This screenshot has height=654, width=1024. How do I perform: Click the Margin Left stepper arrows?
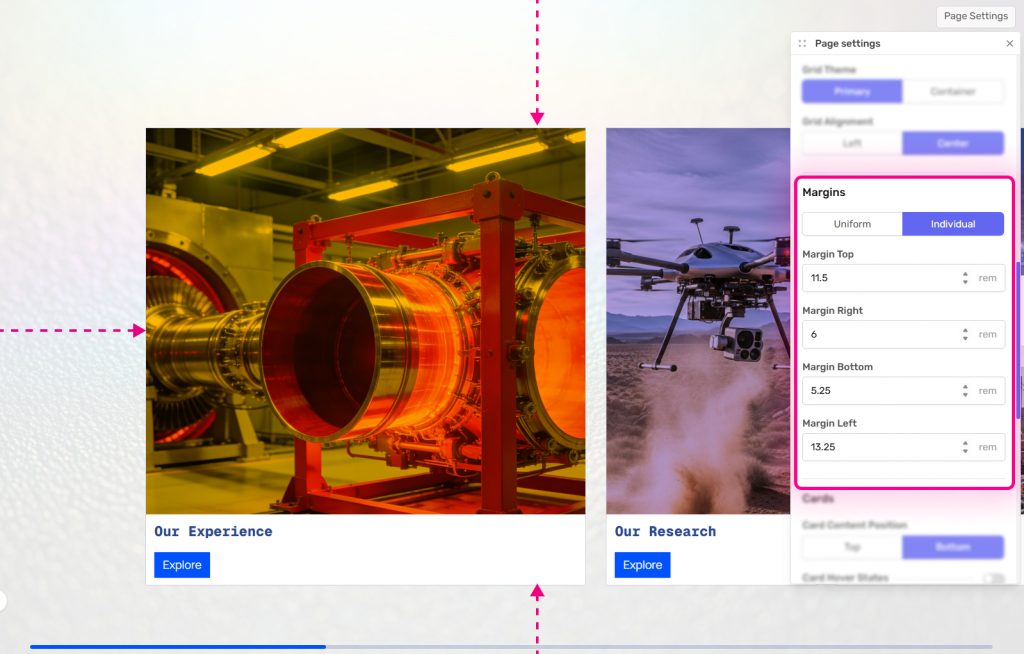coord(965,447)
